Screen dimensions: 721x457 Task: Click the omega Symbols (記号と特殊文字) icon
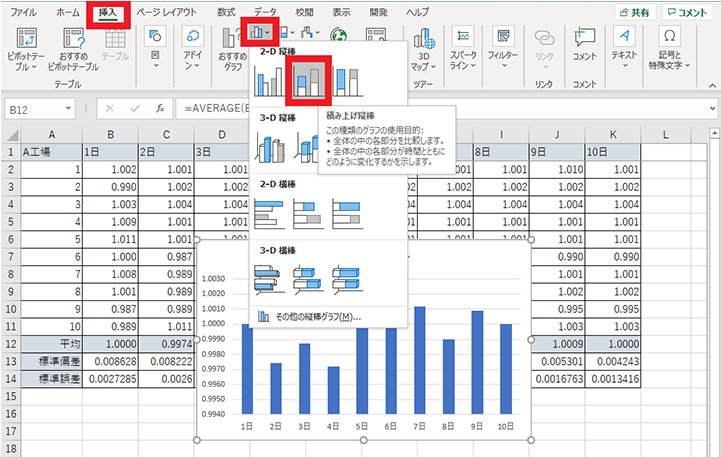[670, 36]
